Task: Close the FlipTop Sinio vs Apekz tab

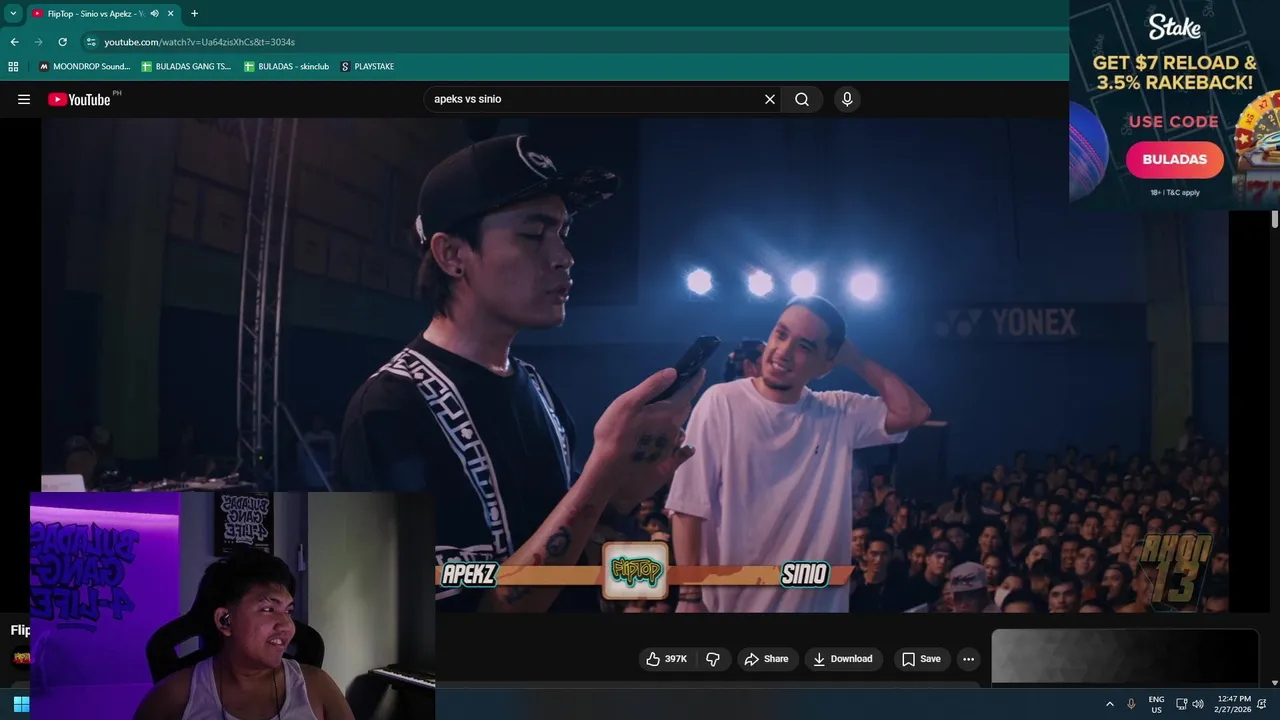Action: tap(171, 14)
